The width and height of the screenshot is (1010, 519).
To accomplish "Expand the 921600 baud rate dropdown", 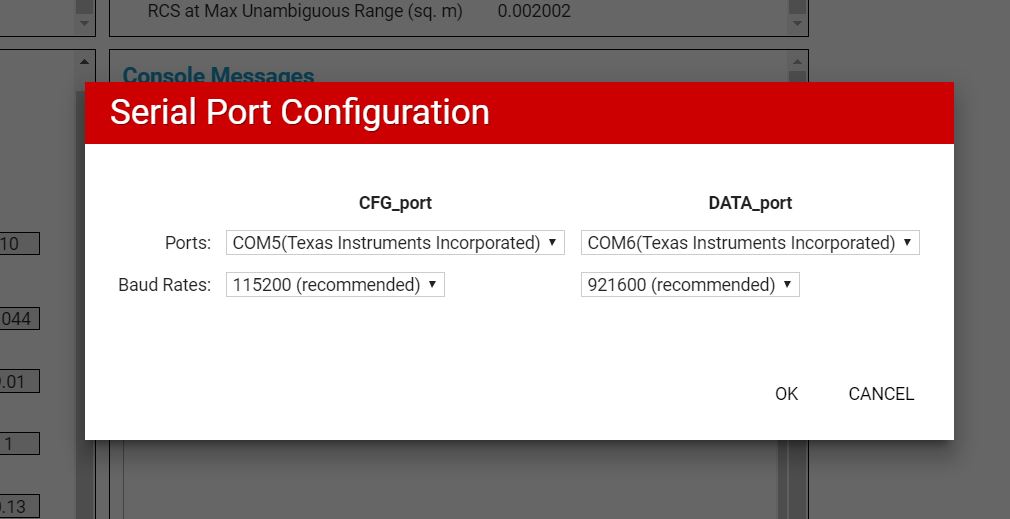I will 690,285.
